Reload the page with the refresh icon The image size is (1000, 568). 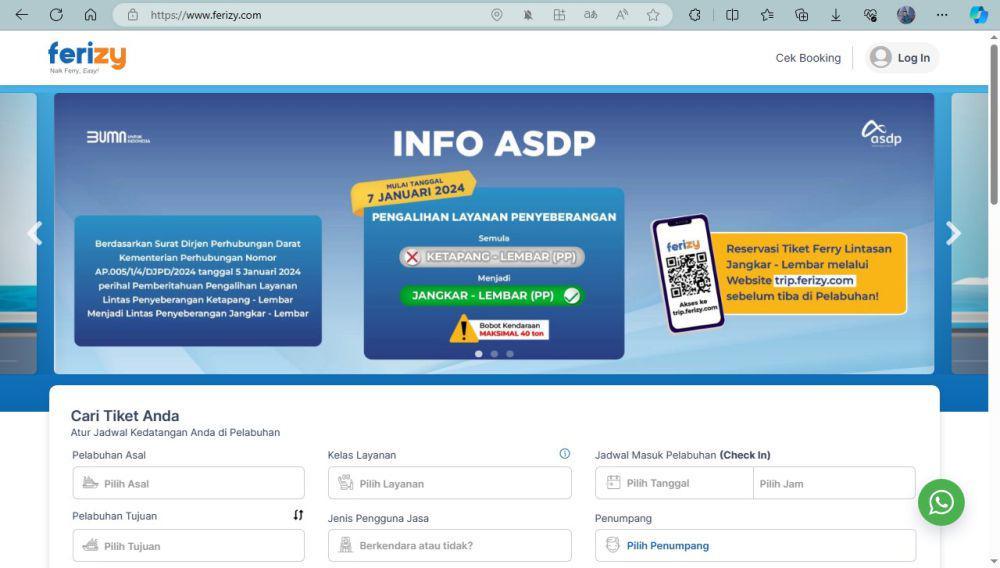[x=56, y=15]
